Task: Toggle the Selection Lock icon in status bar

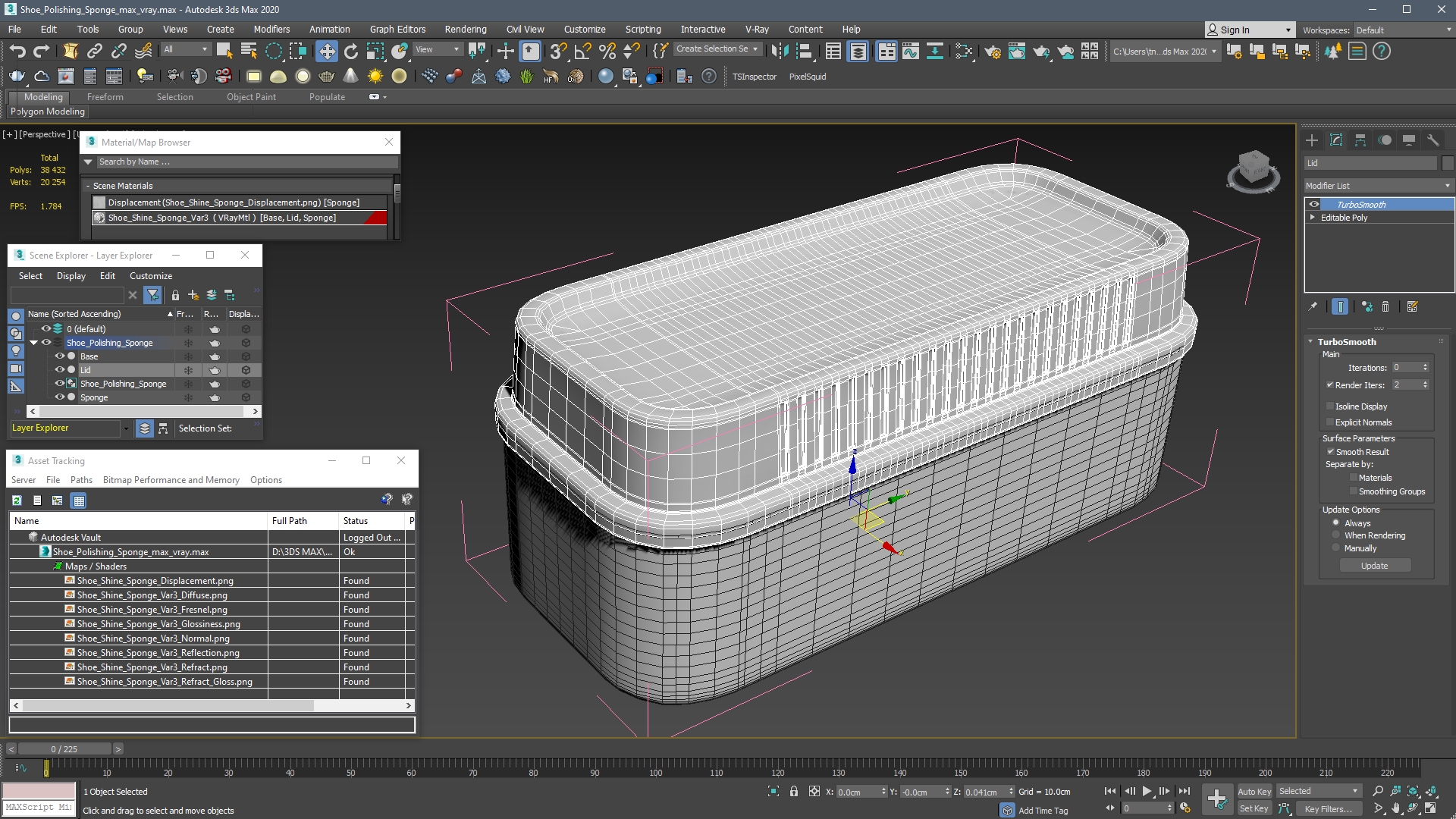Action: (794, 791)
